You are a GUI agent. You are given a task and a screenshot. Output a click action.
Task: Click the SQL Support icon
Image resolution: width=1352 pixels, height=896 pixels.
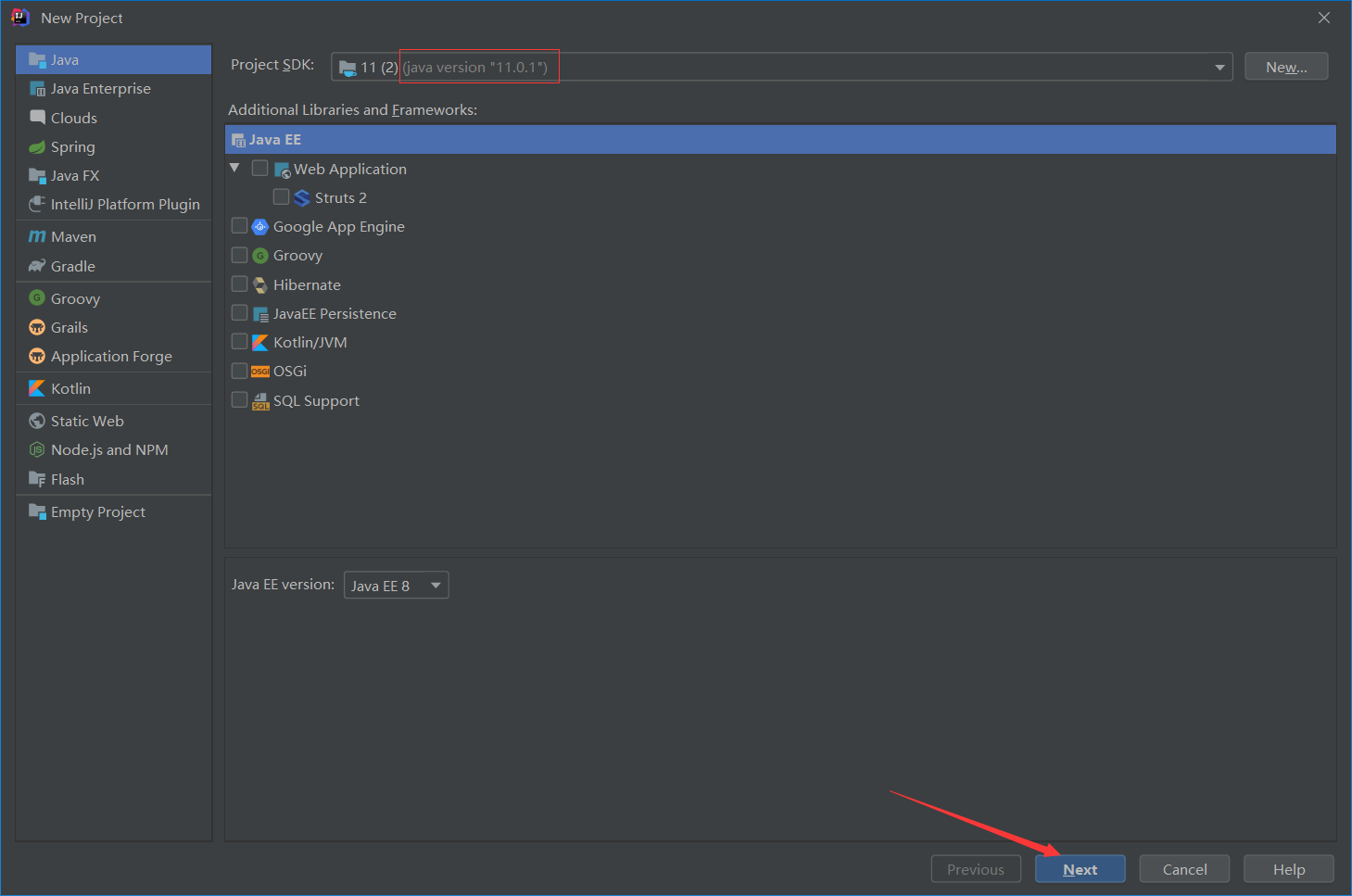tap(260, 400)
